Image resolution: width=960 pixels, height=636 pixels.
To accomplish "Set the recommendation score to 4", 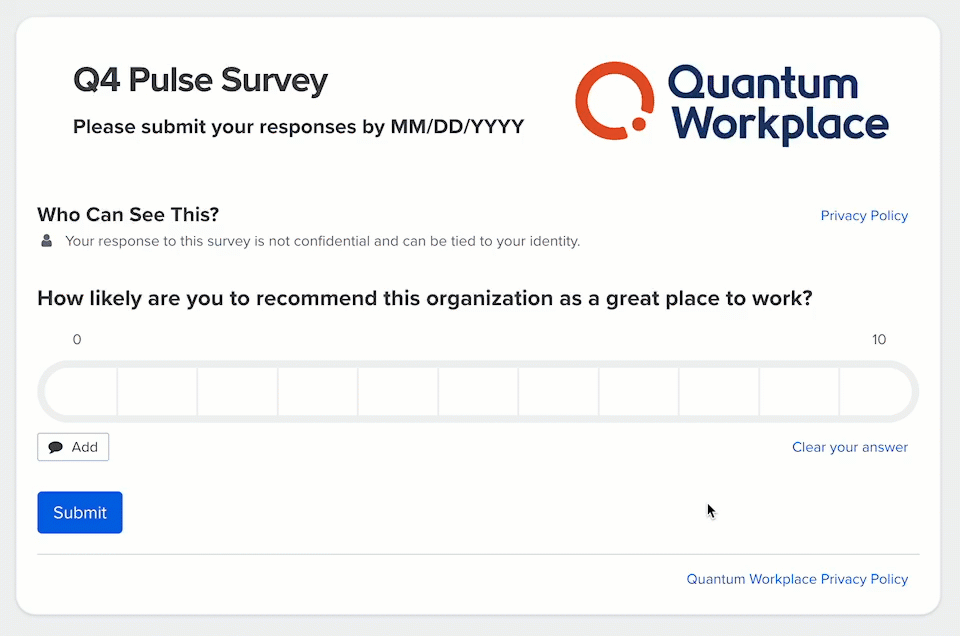I will tap(398, 391).
